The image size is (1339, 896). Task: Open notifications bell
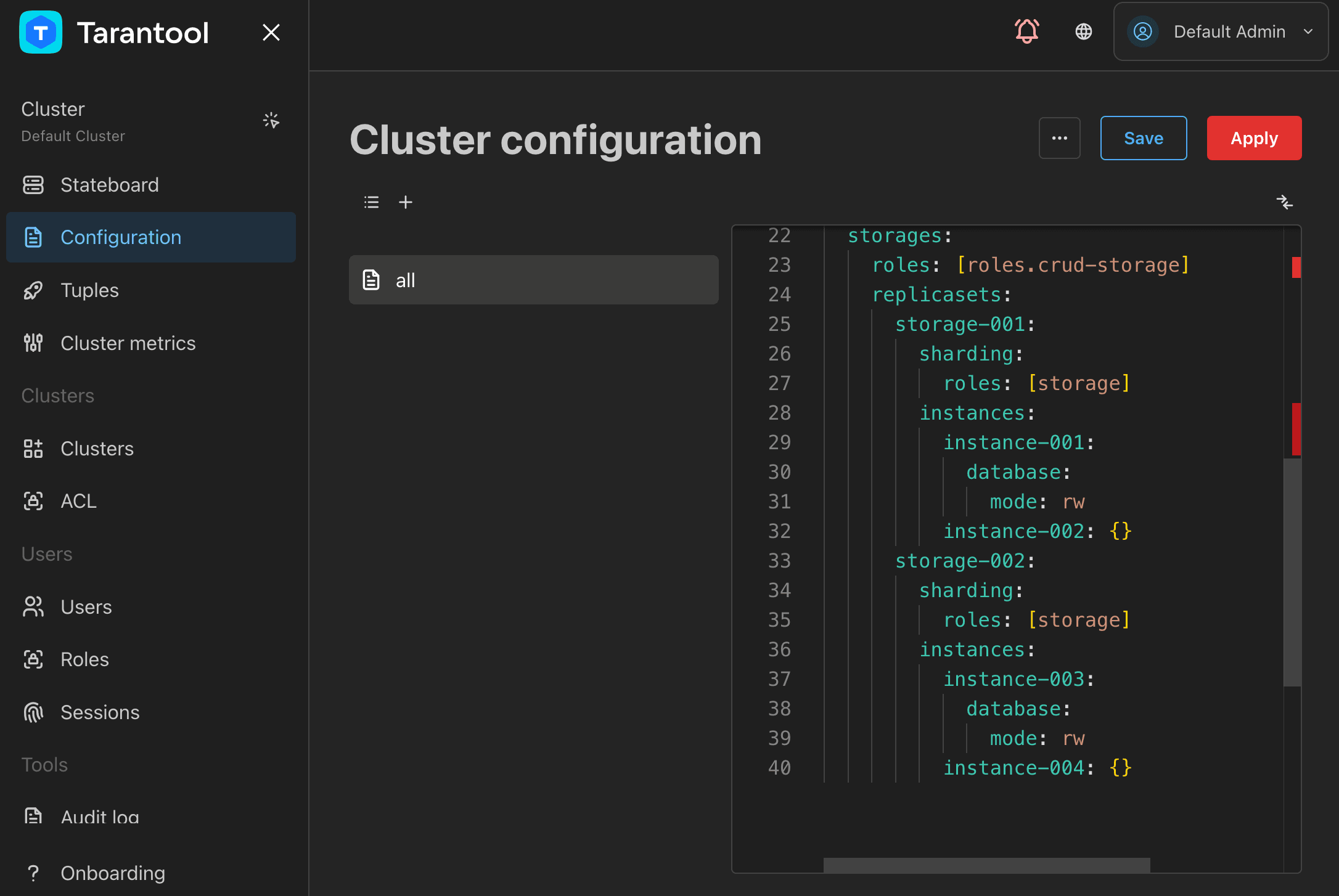[x=1027, y=31]
